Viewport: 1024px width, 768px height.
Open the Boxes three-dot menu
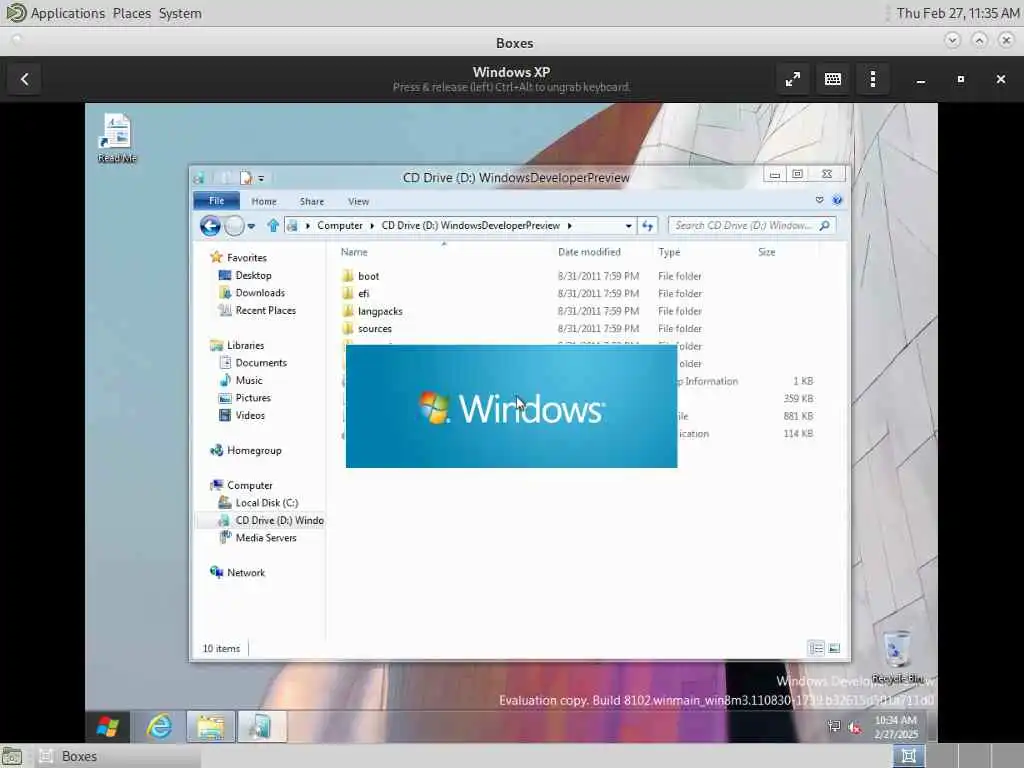[872, 79]
